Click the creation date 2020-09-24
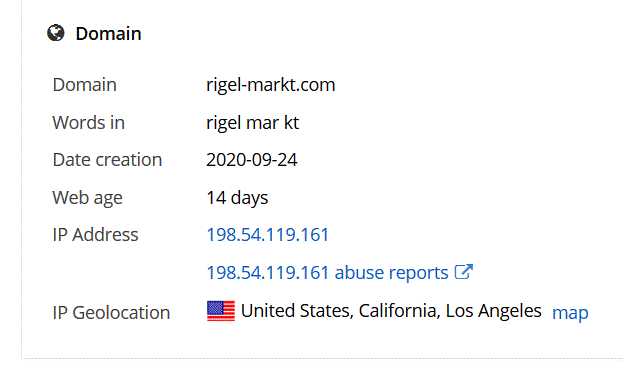Screen dimensions: 624x368 [x=252, y=160]
